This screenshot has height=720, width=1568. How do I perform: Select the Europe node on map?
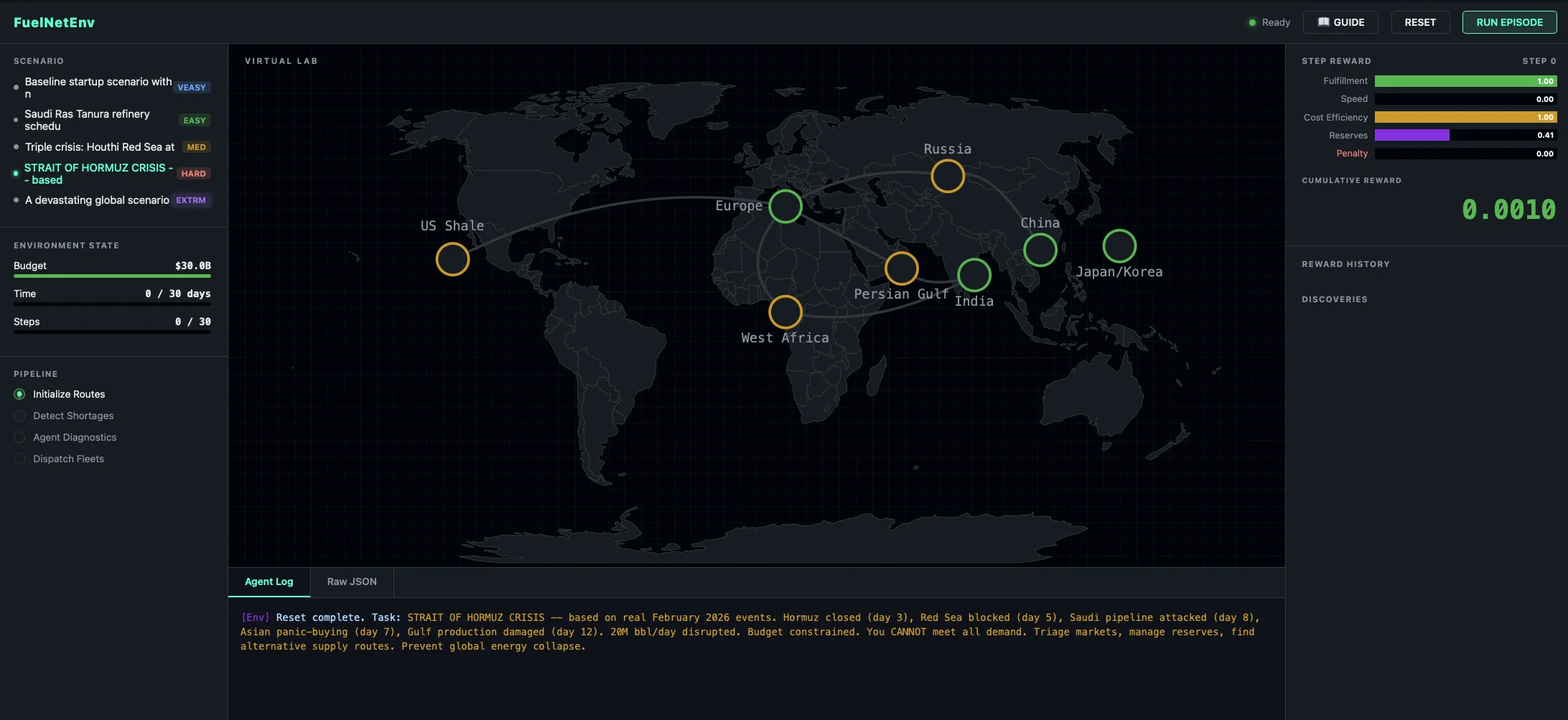point(785,206)
